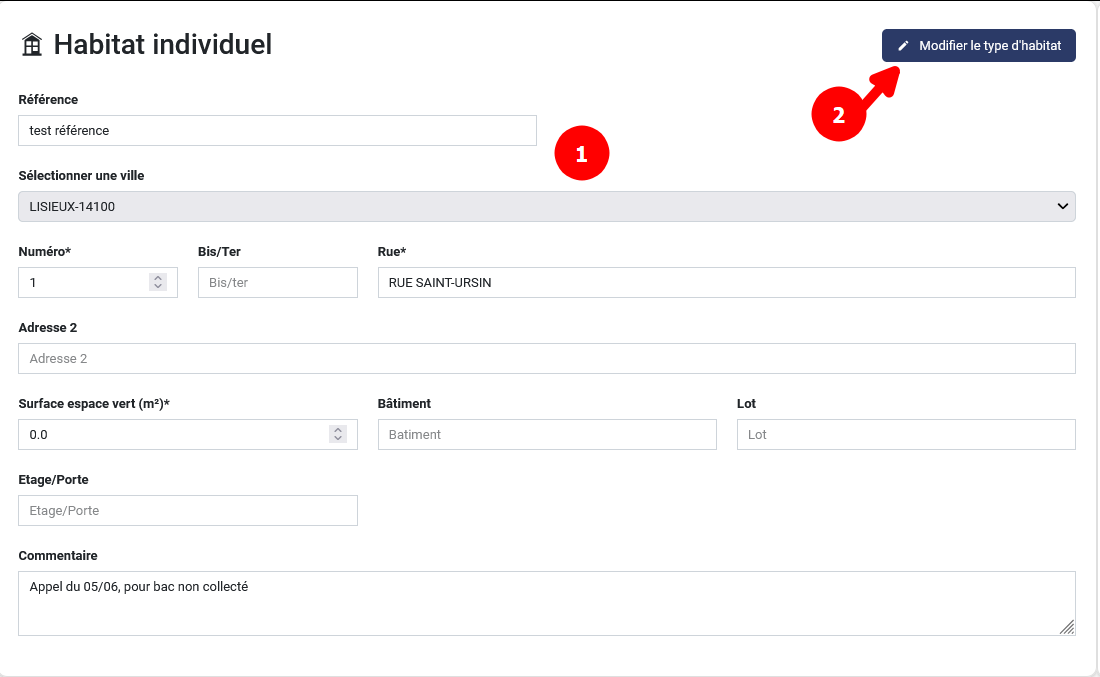Click into the Référence text field

[277, 131]
